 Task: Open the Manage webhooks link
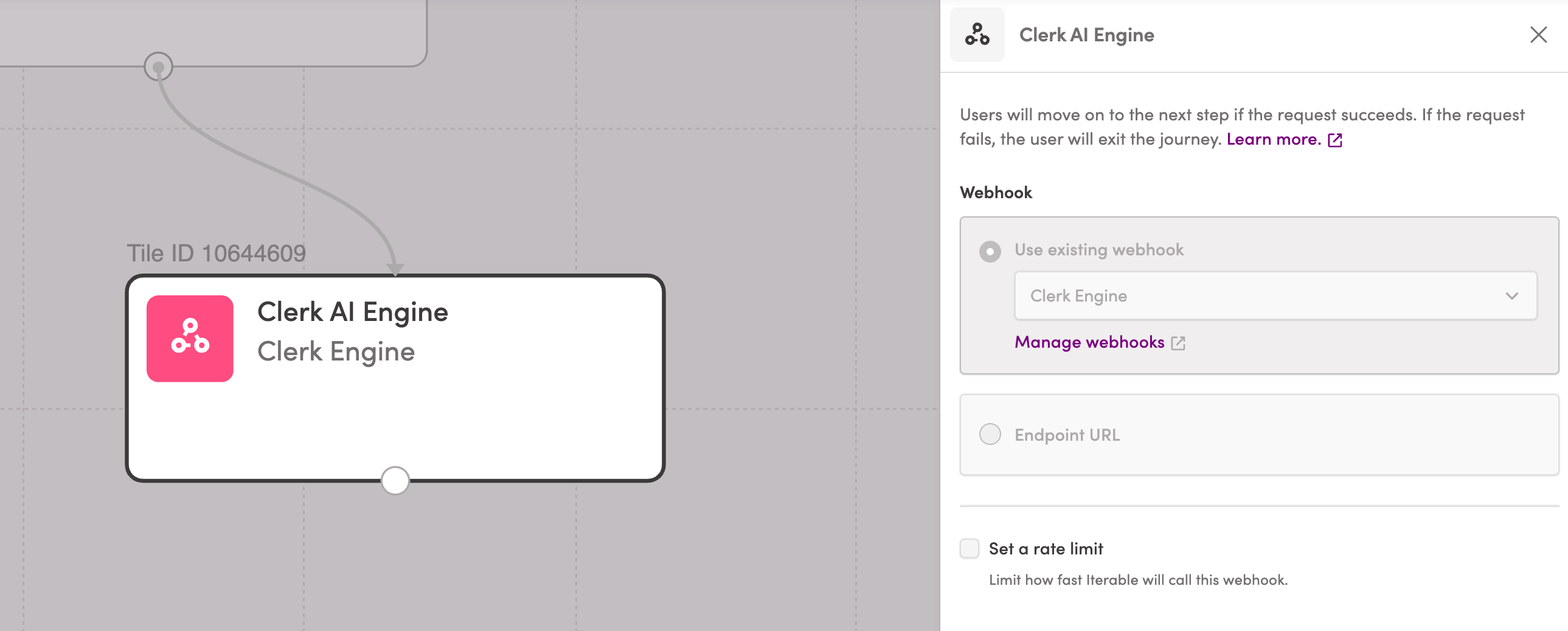point(1088,342)
